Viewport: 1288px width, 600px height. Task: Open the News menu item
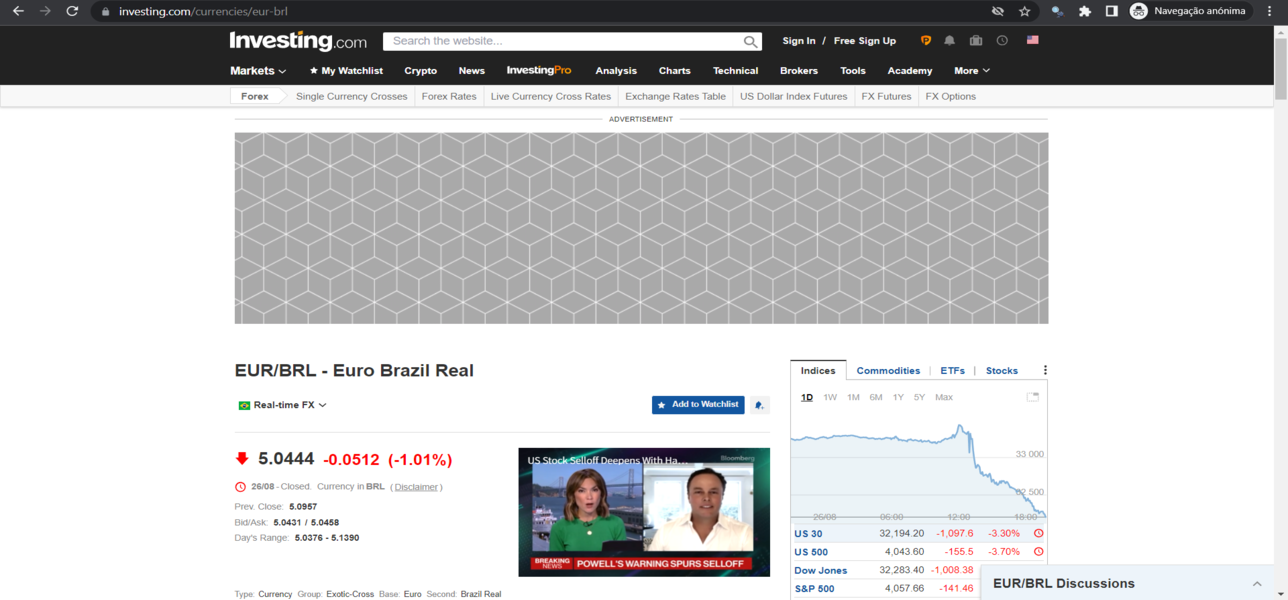click(472, 71)
